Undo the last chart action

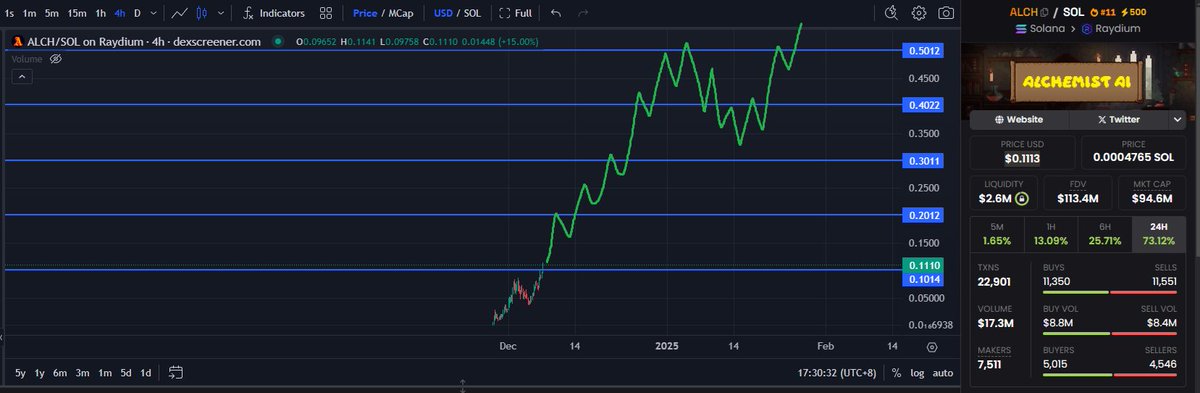click(556, 14)
